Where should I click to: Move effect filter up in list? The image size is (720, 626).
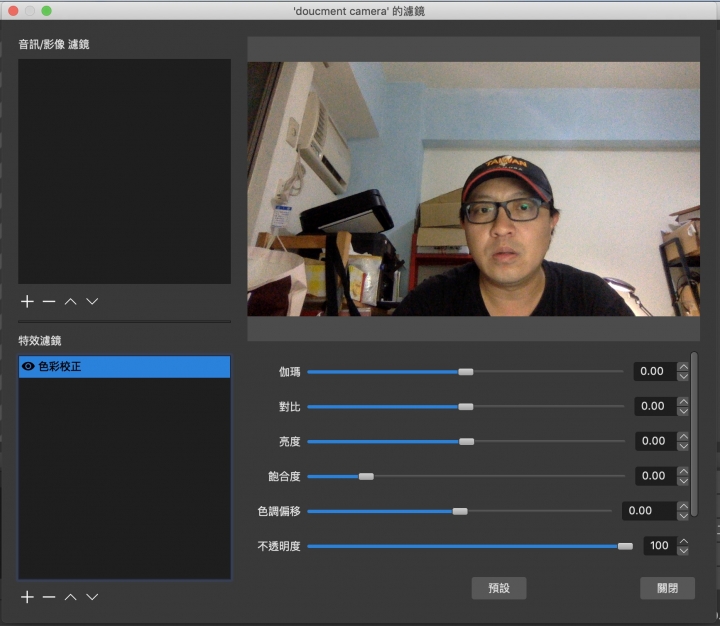point(70,597)
